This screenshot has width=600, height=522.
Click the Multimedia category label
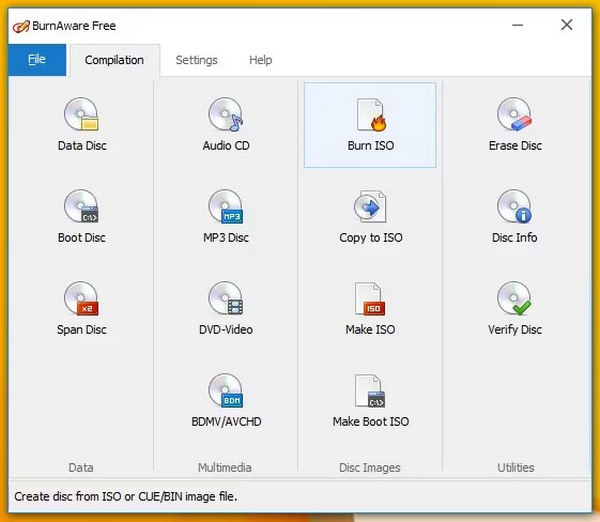(x=225, y=467)
